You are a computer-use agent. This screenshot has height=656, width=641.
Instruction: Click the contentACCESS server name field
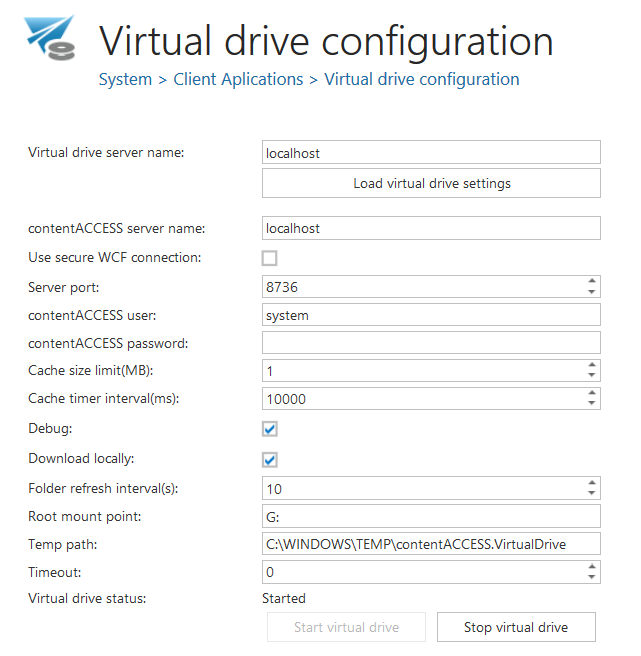tap(431, 228)
